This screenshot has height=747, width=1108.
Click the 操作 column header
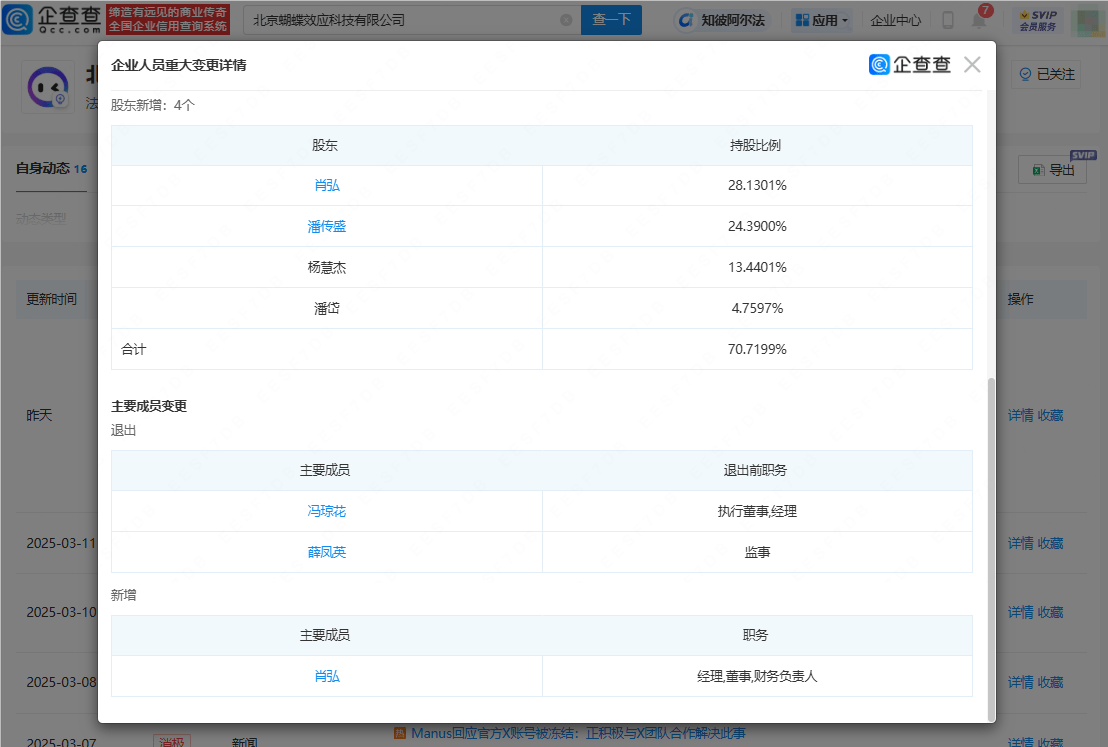point(1020,299)
